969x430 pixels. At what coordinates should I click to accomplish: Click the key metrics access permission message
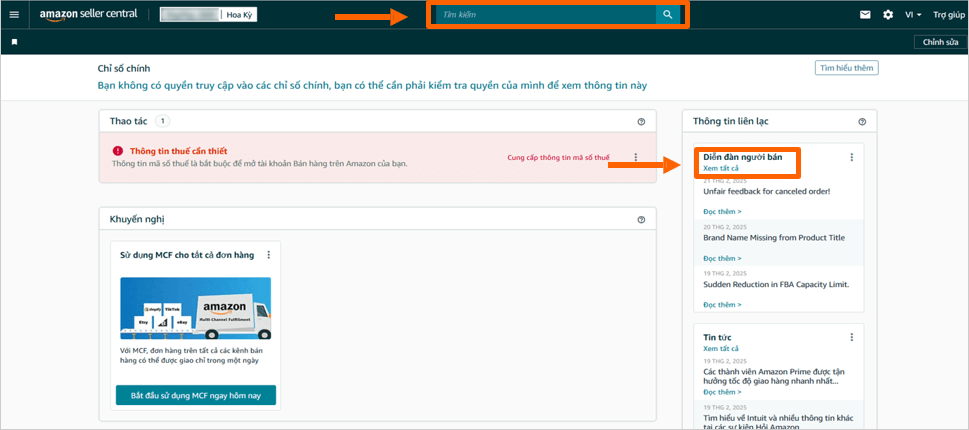pyautogui.click(x=373, y=85)
